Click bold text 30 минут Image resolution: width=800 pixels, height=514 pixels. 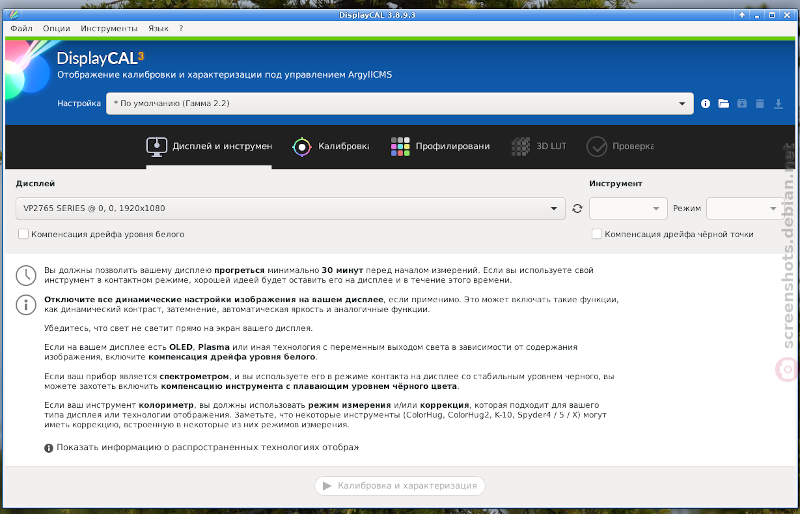pos(342,270)
